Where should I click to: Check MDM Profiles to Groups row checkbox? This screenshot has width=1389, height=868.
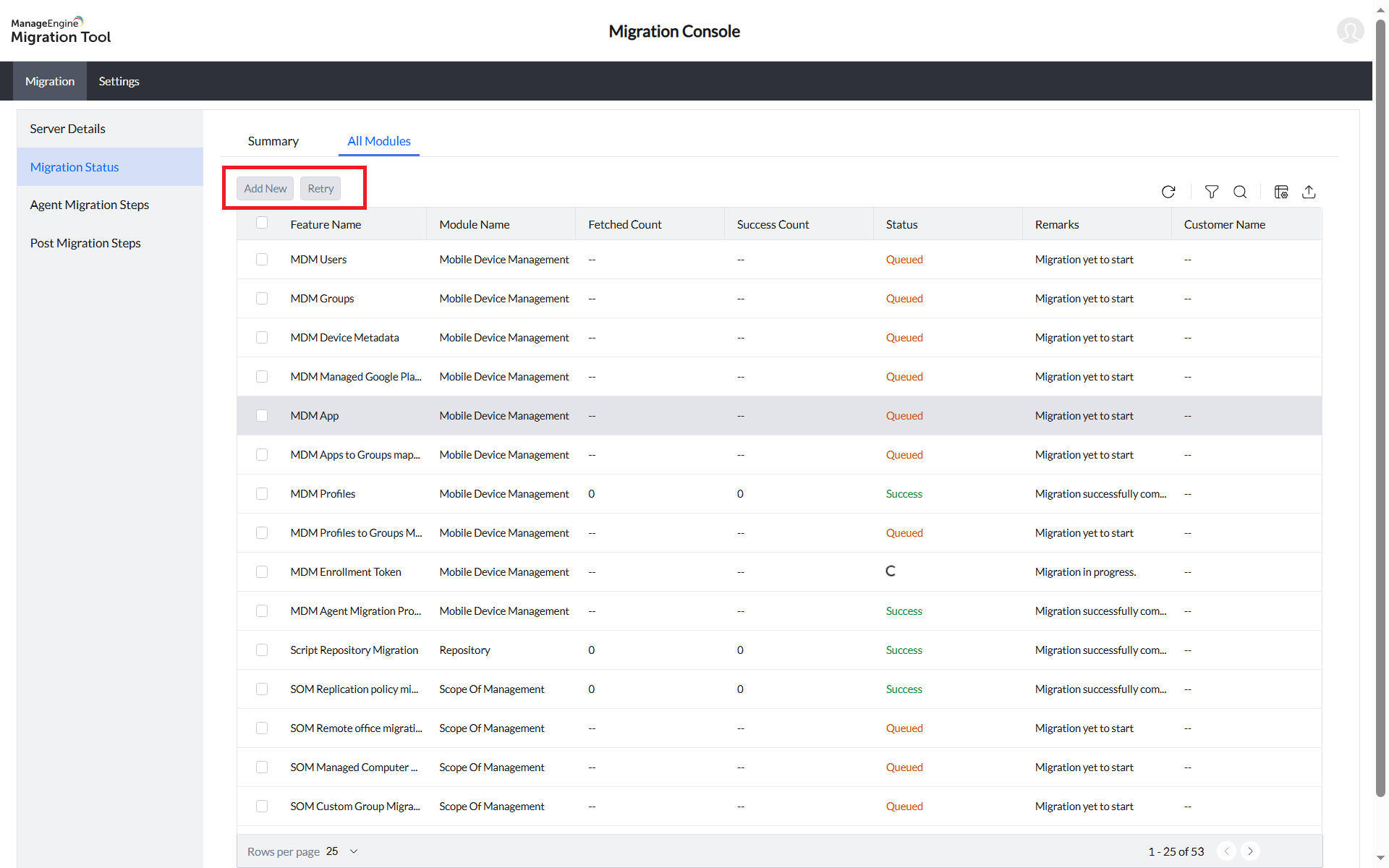(x=262, y=533)
